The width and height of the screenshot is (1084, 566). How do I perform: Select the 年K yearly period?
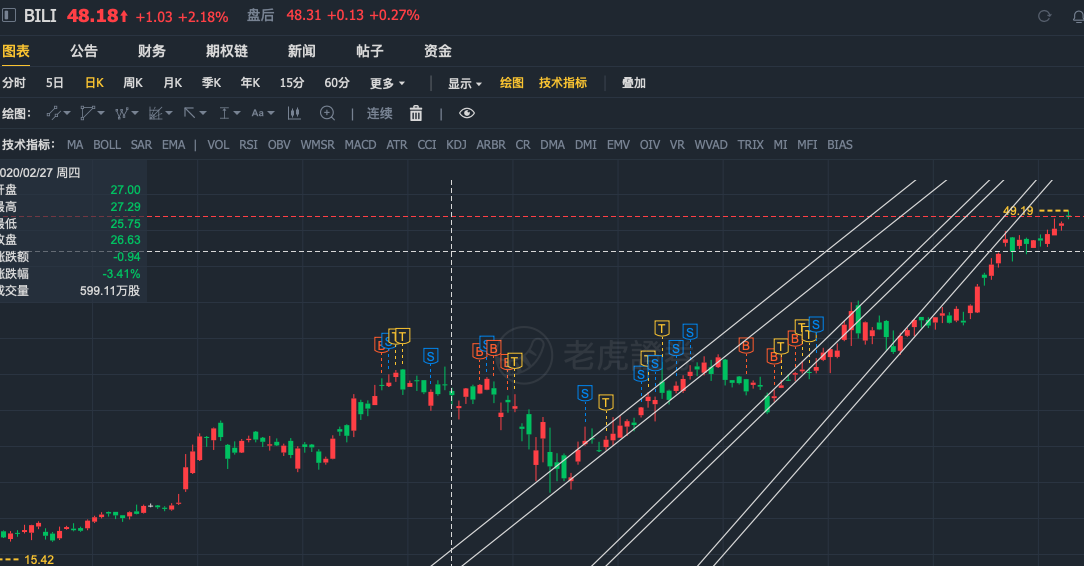coord(250,83)
